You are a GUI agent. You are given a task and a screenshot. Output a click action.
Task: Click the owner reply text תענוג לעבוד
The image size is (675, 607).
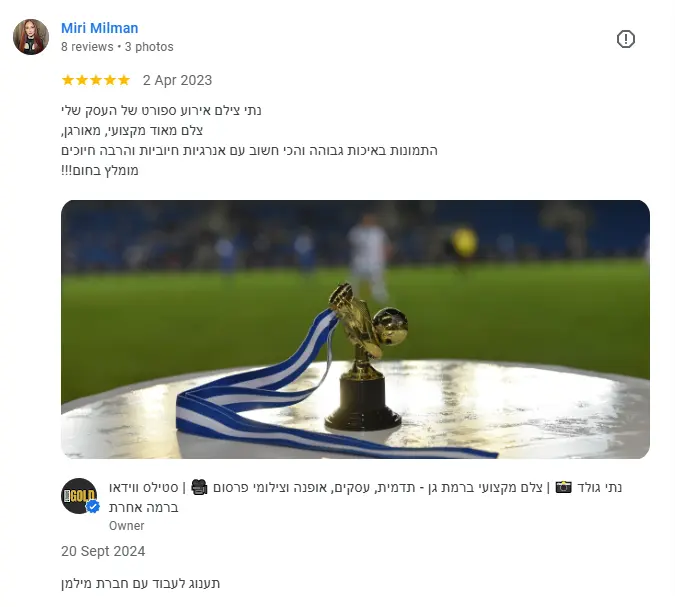(140, 583)
